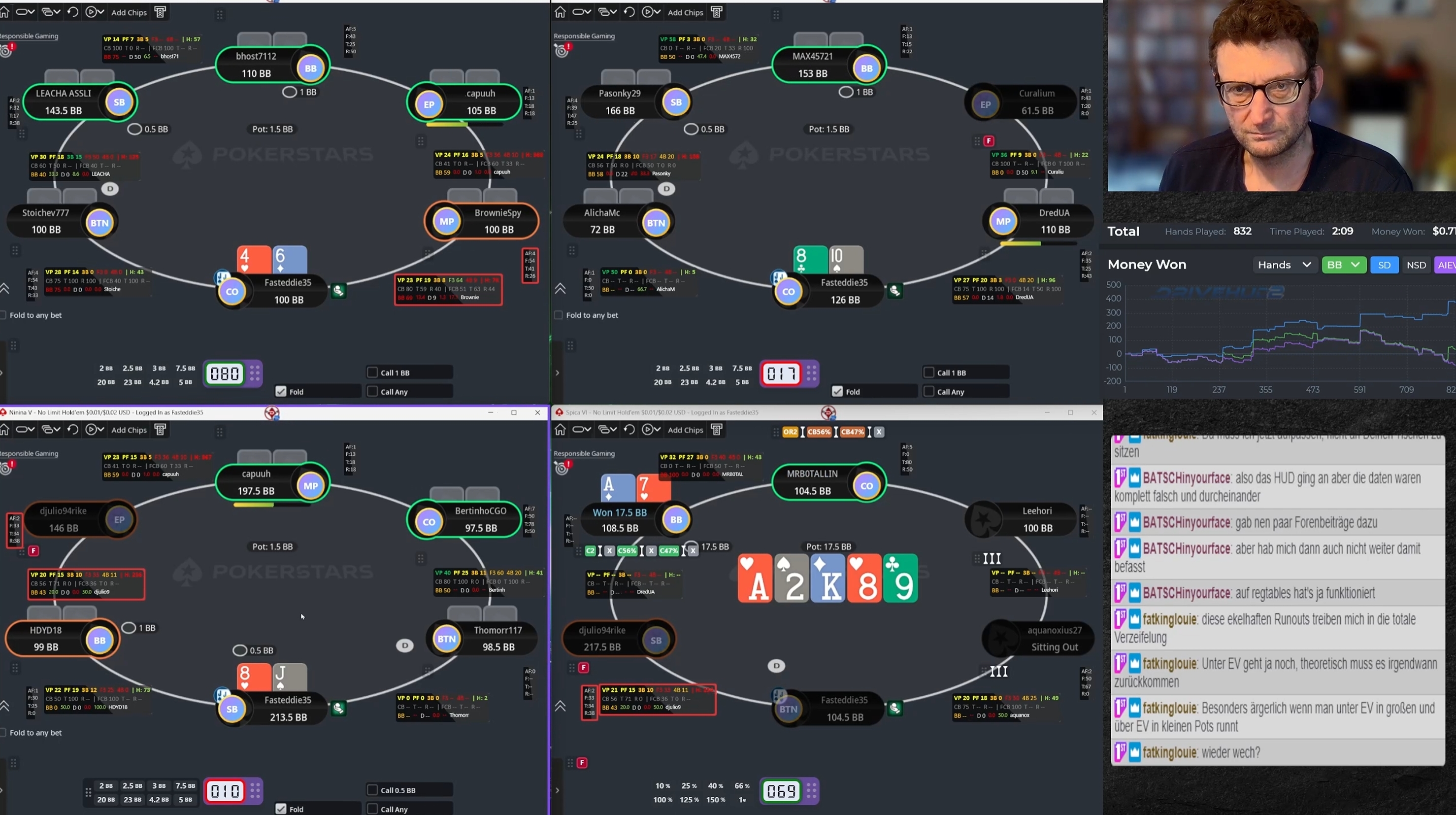Image resolution: width=1456 pixels, height=815 pixels.
Task: Click the green chip icon beside Fasteddie35 213.5 BB
Action: click(x=338, y=708)
